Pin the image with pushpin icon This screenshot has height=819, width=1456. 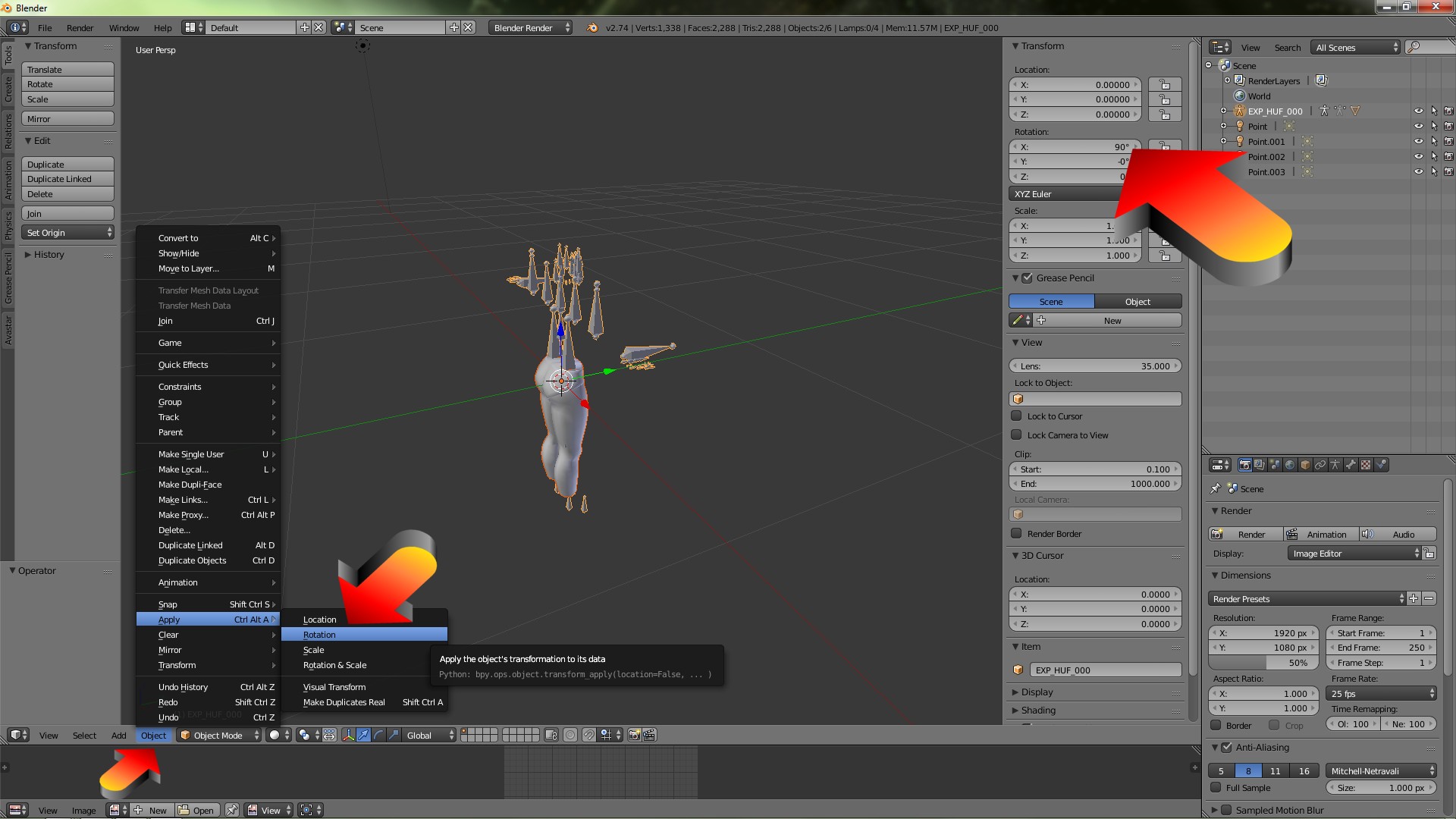coord(232,810)
